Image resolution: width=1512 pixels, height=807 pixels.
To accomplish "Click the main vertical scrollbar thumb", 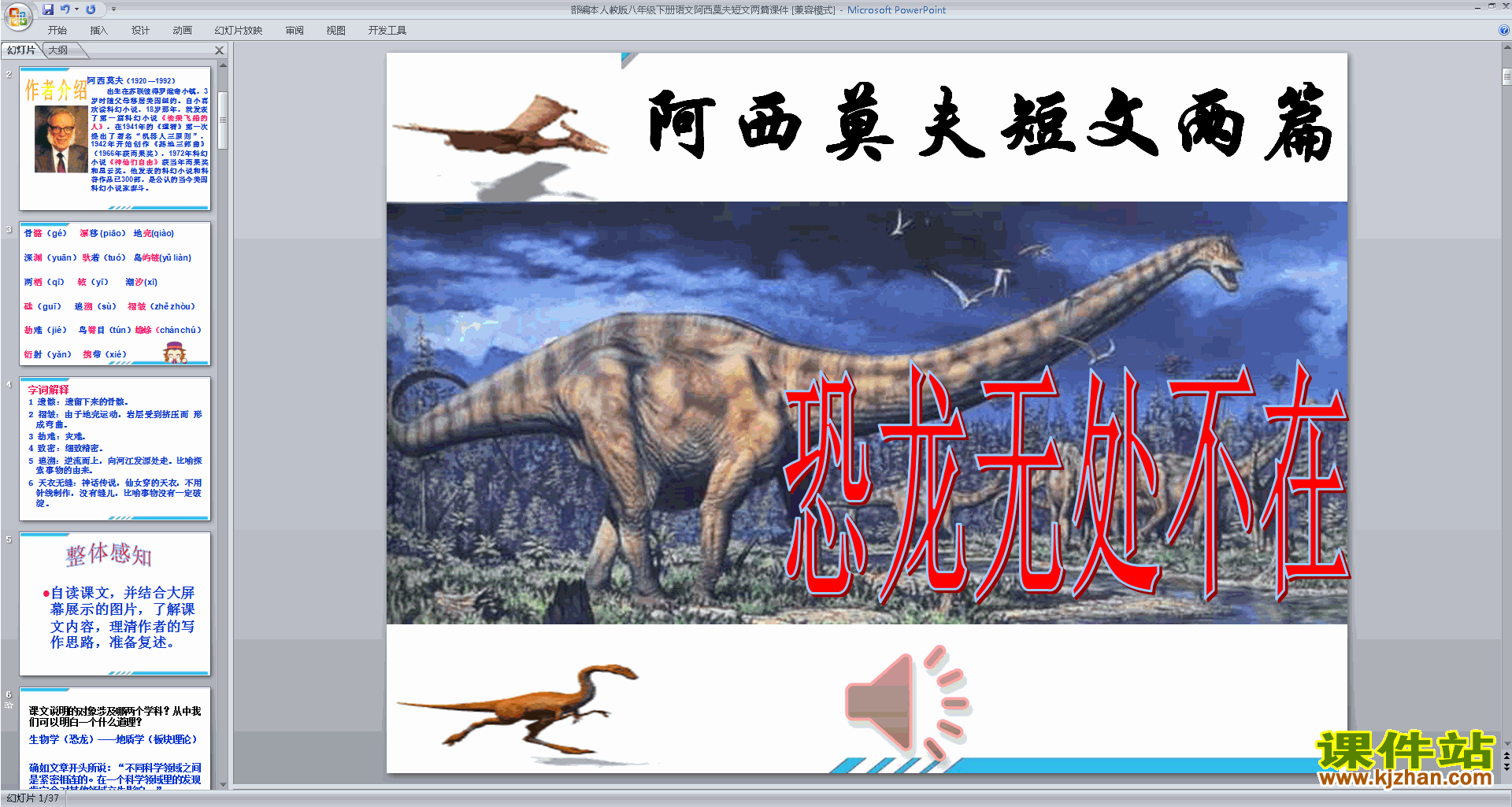I will [1506, 76].
